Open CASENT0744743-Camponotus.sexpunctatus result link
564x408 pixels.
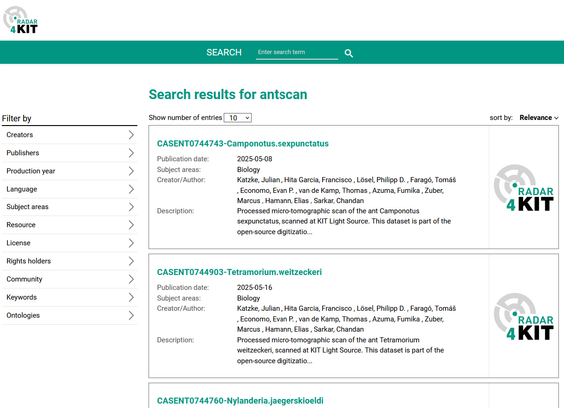point(243,144)
